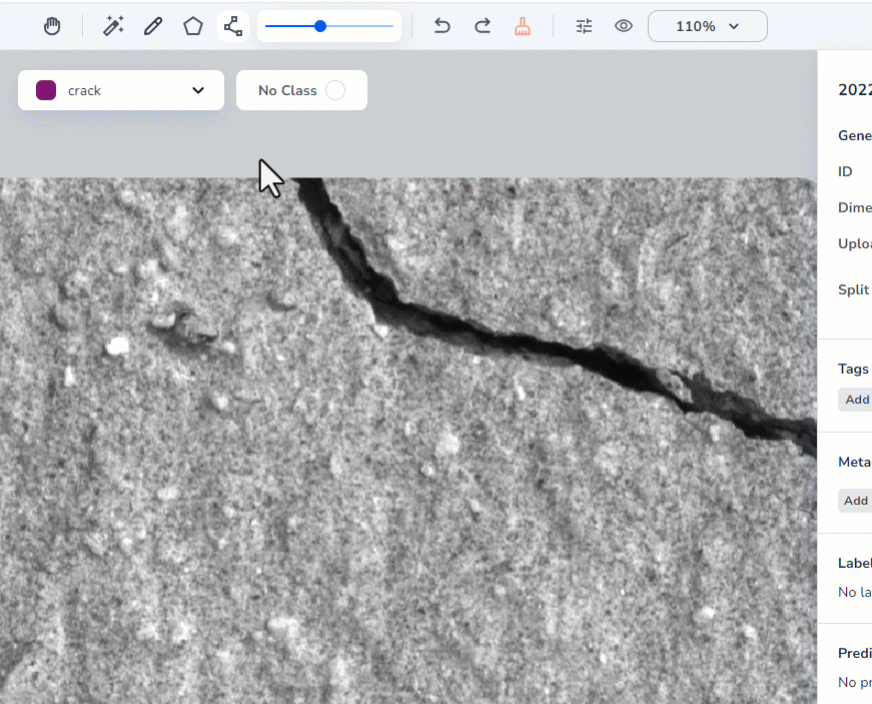Viewport: 872px width, 704px height.
Task: Expand the zoom level 110% dropdown
Action: tap(707, 26)
